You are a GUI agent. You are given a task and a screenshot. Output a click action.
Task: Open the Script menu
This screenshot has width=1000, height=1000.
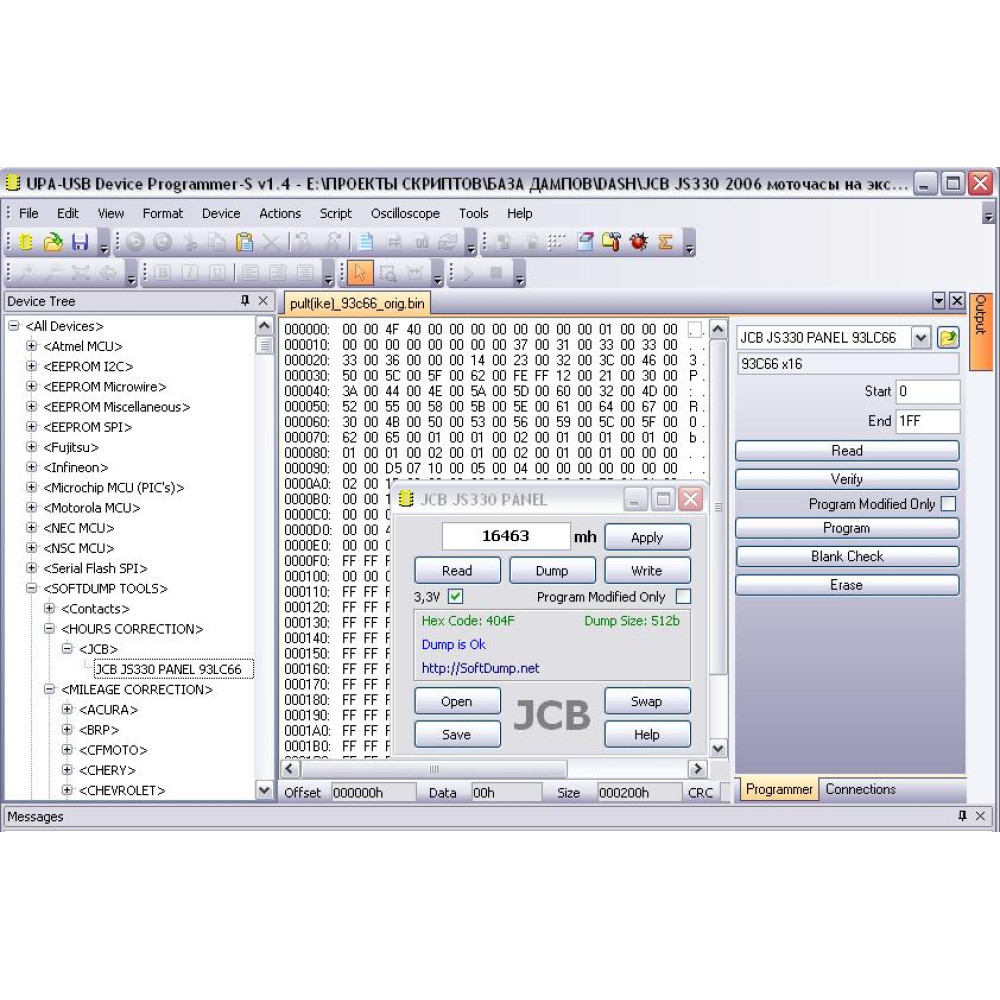click(x=335, y=213)
